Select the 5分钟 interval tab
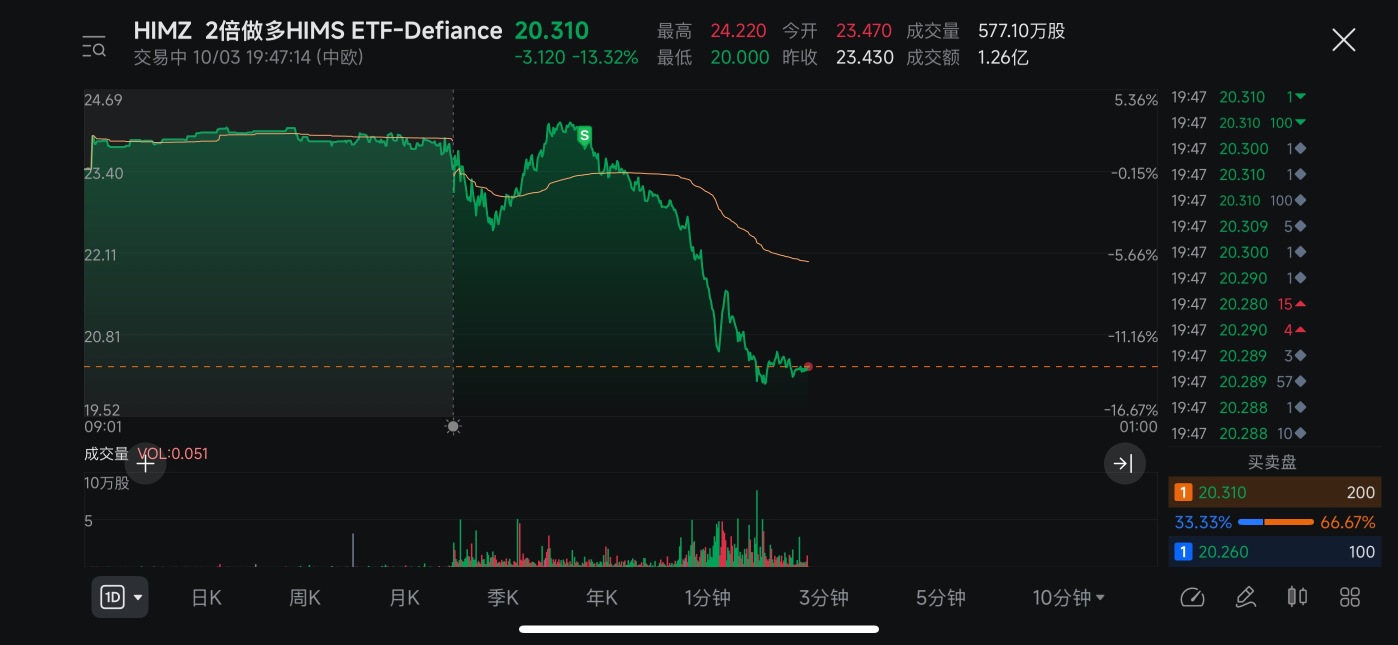 click(940, 598)
